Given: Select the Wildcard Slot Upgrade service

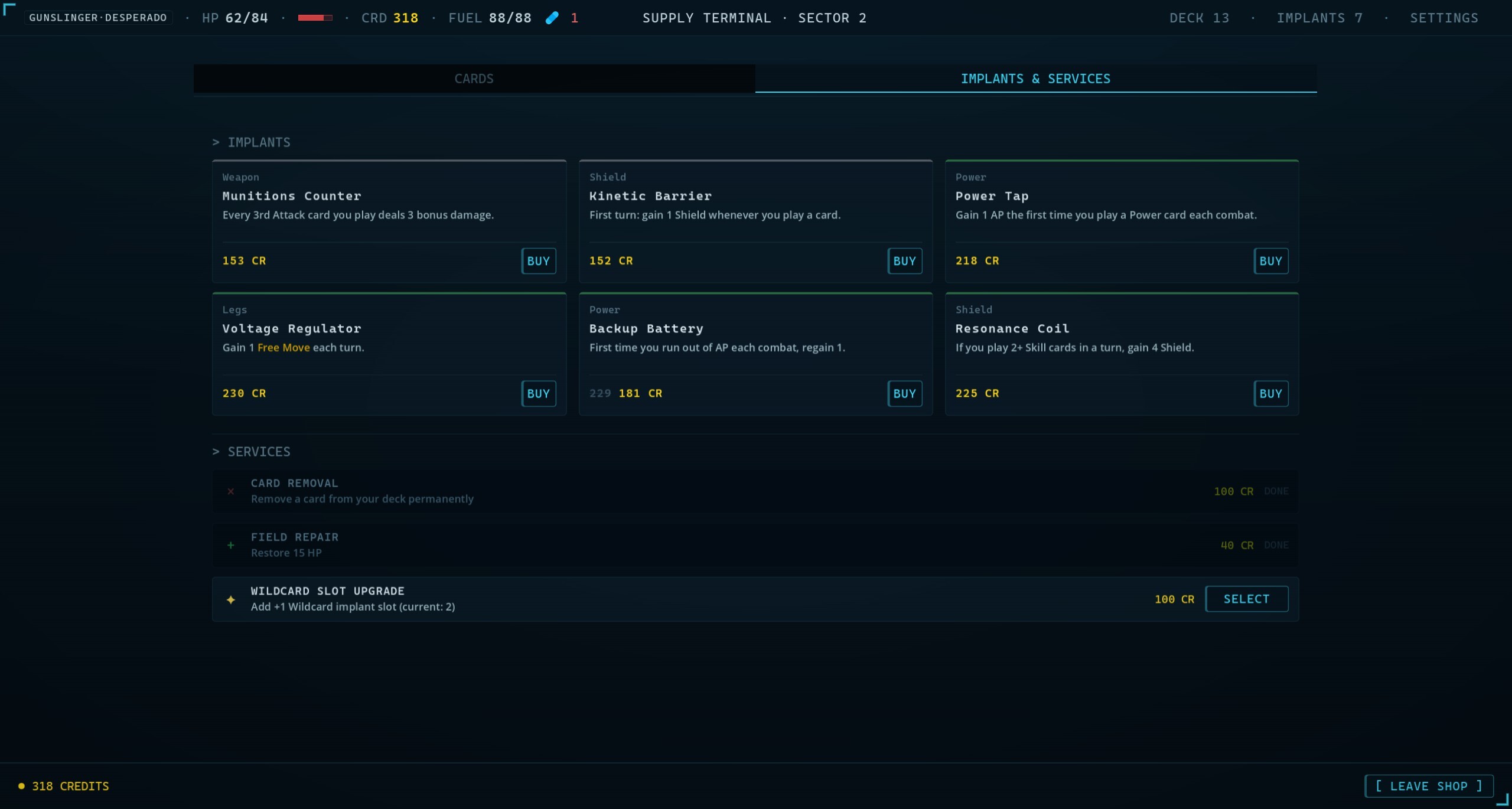Looking at the screenshot, I should [x=1246, y=599].
